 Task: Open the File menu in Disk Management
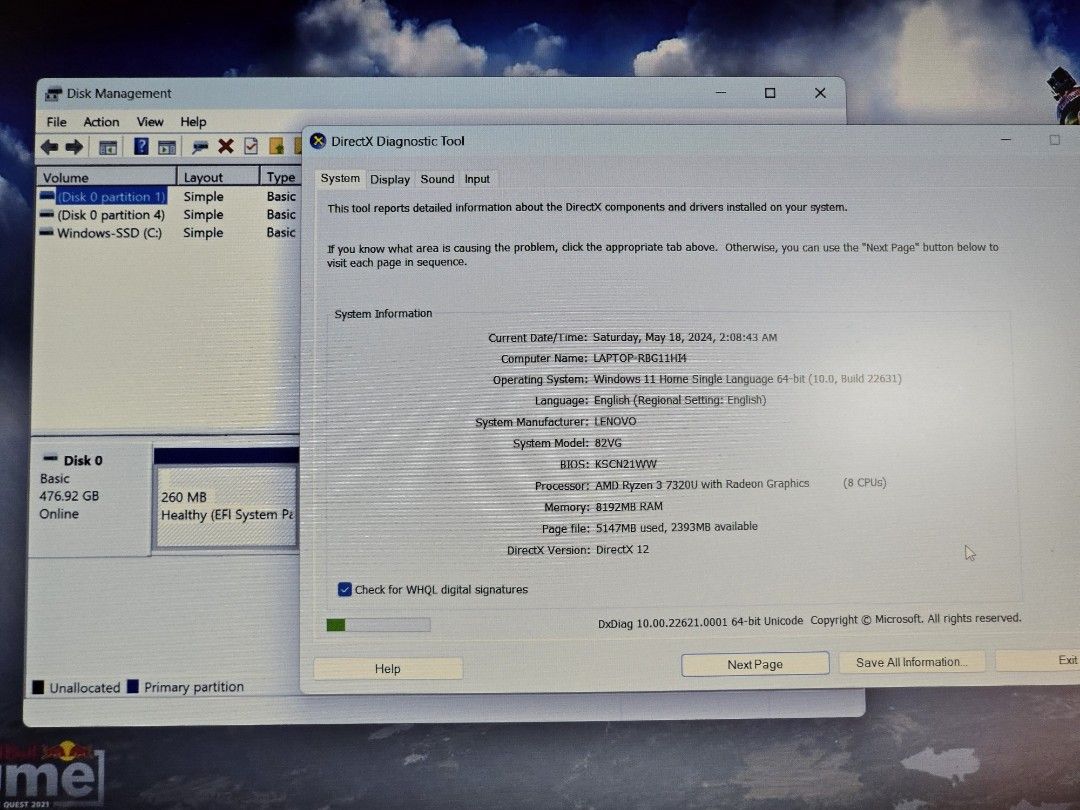point(57,122)
